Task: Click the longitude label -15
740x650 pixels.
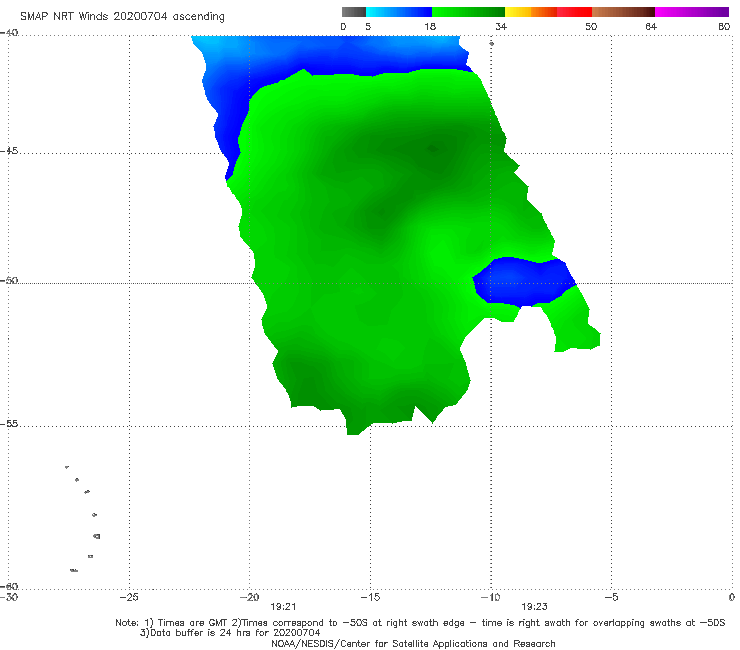Action: [370, 597]
